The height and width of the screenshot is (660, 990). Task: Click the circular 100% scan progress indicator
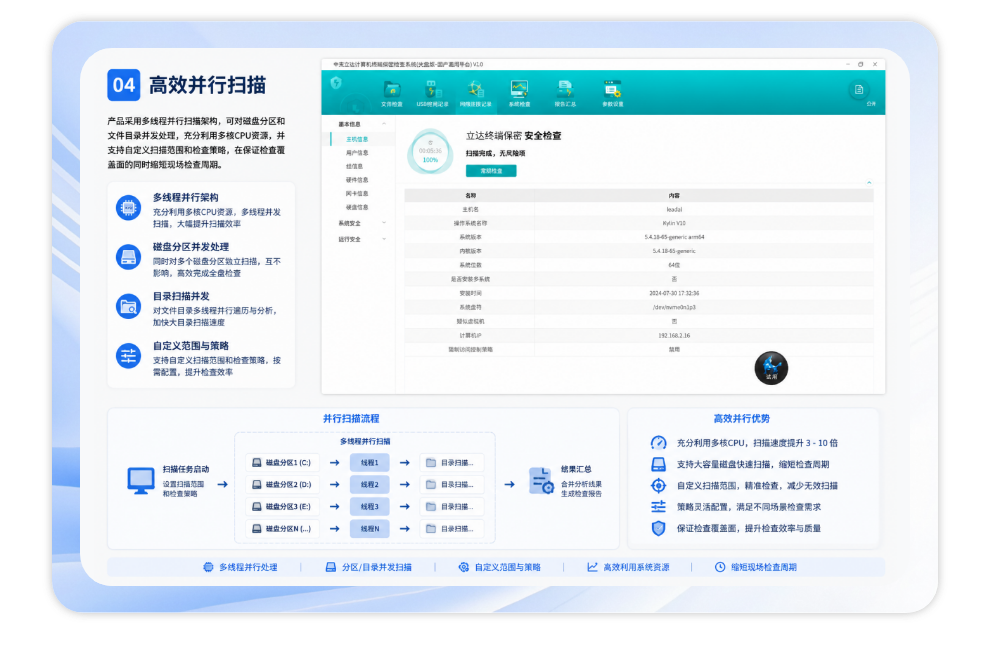430,152
